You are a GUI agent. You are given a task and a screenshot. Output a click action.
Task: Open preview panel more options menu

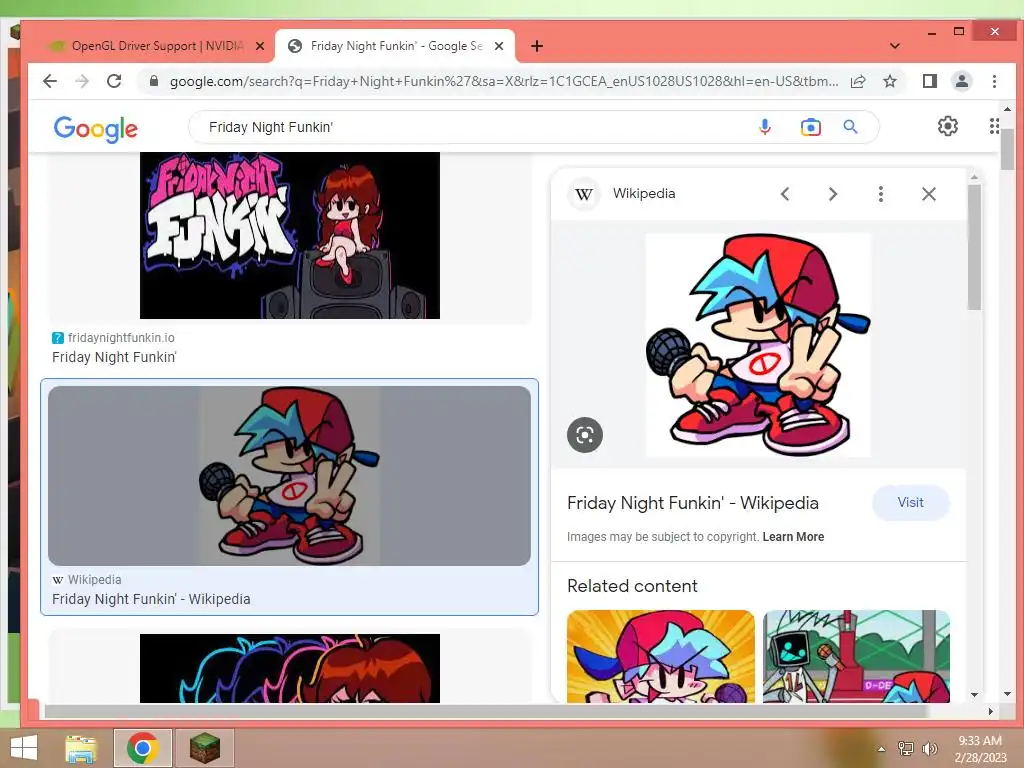[880, 194]
